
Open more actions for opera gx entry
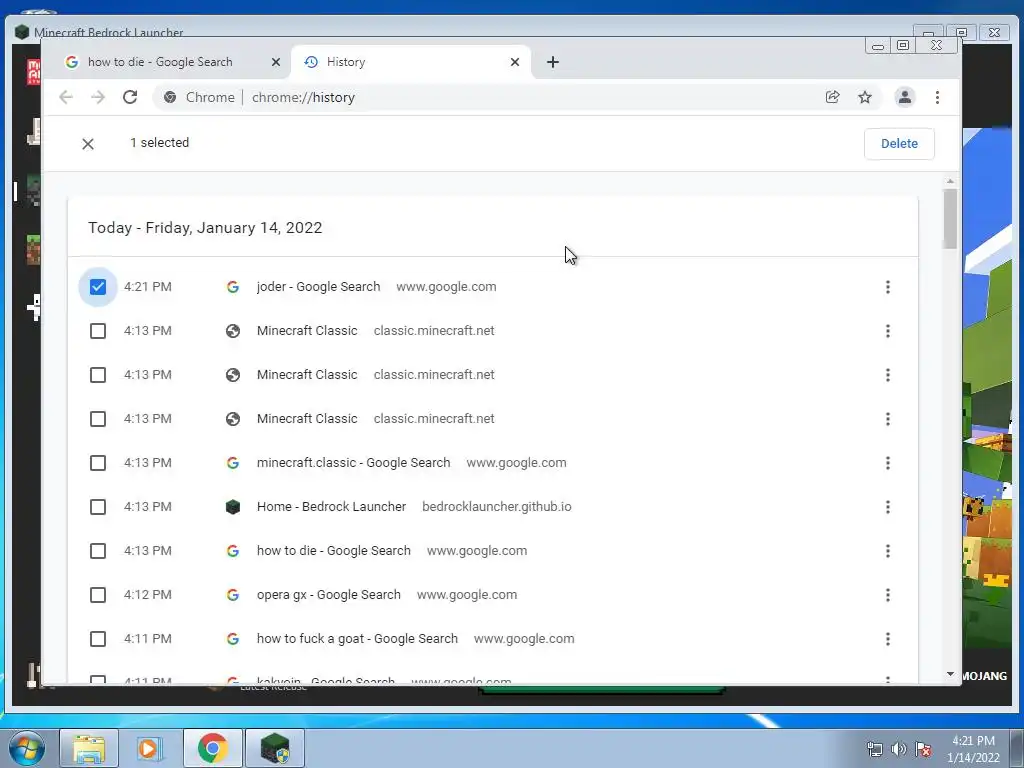888,595
